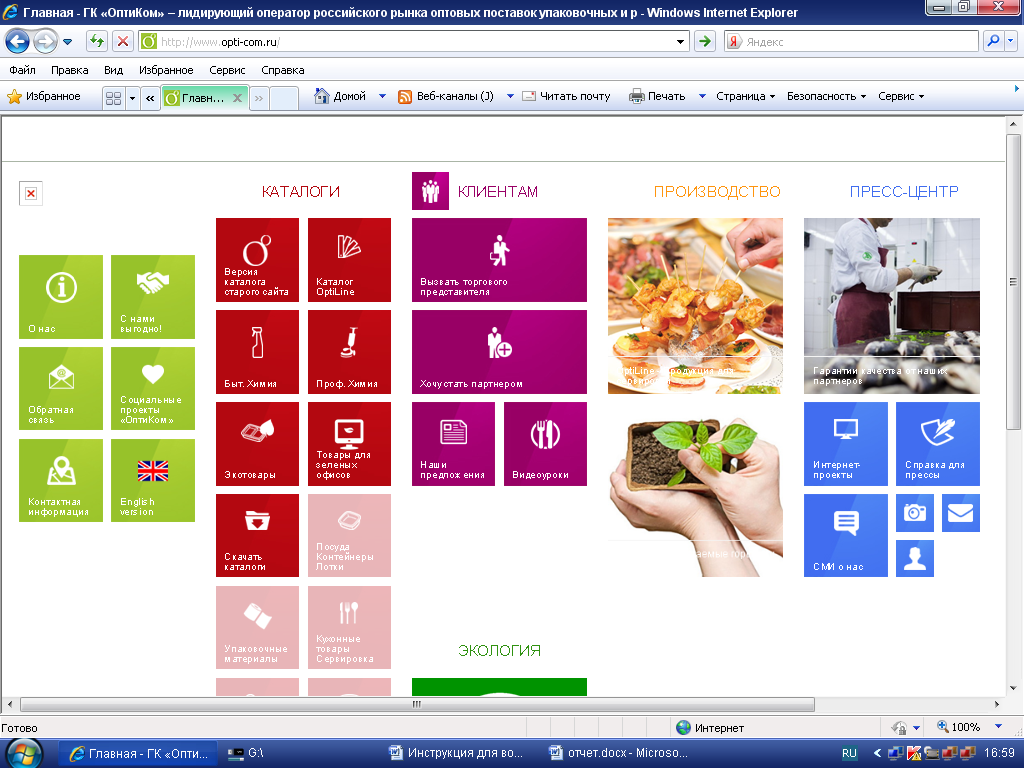Open the 'Каталог OptiLine' tile
This screenshot has height=768, width=1024.
[349, 260]
